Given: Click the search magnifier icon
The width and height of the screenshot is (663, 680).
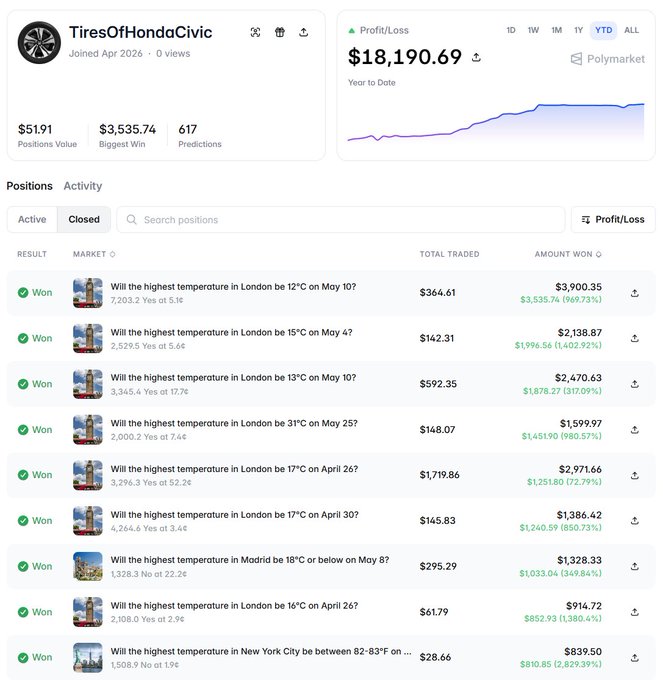Looking at the screenshot, I should pyautogui.click(x=131, y=219).
